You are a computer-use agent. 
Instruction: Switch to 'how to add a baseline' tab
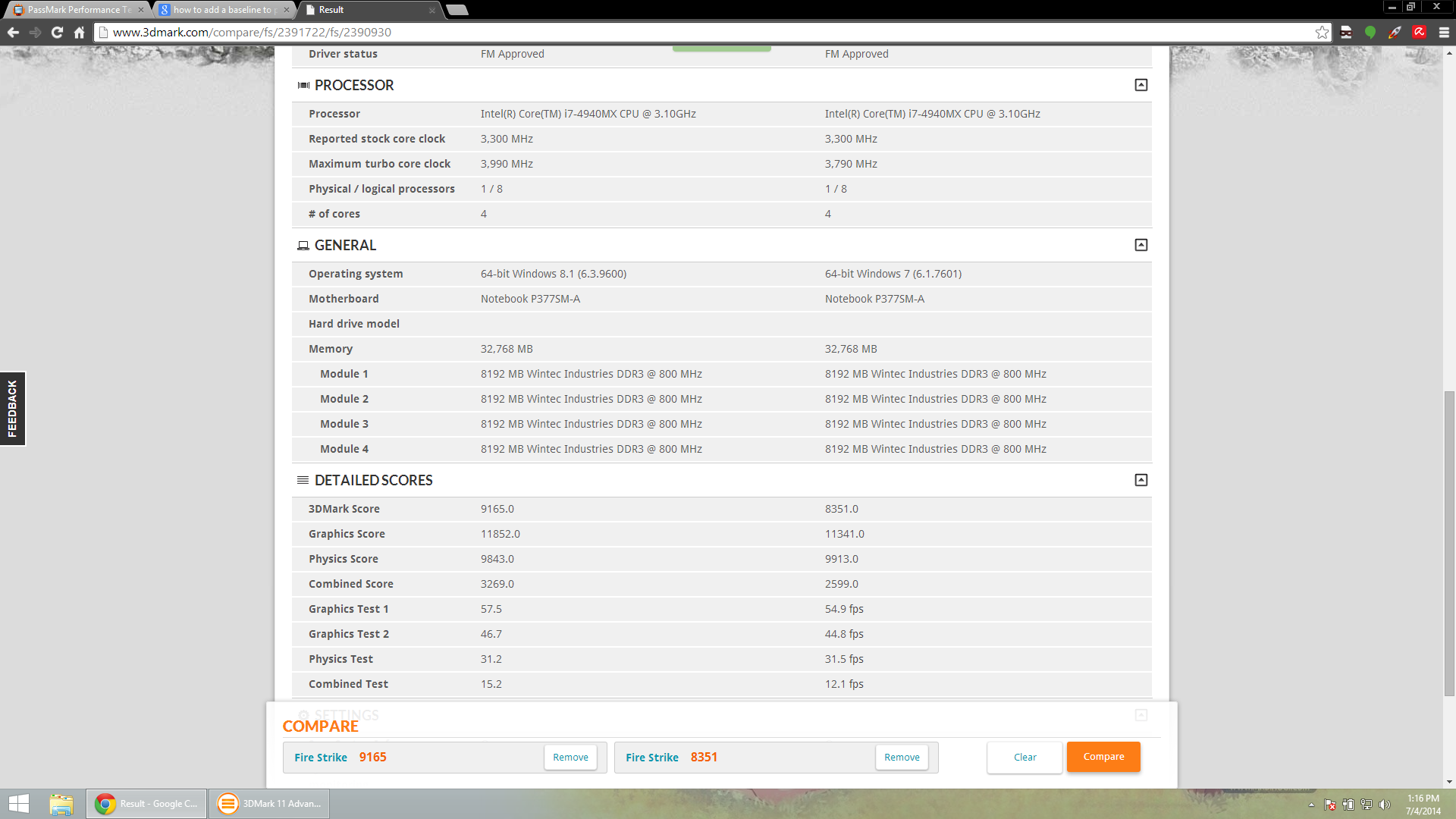point(223,10)
